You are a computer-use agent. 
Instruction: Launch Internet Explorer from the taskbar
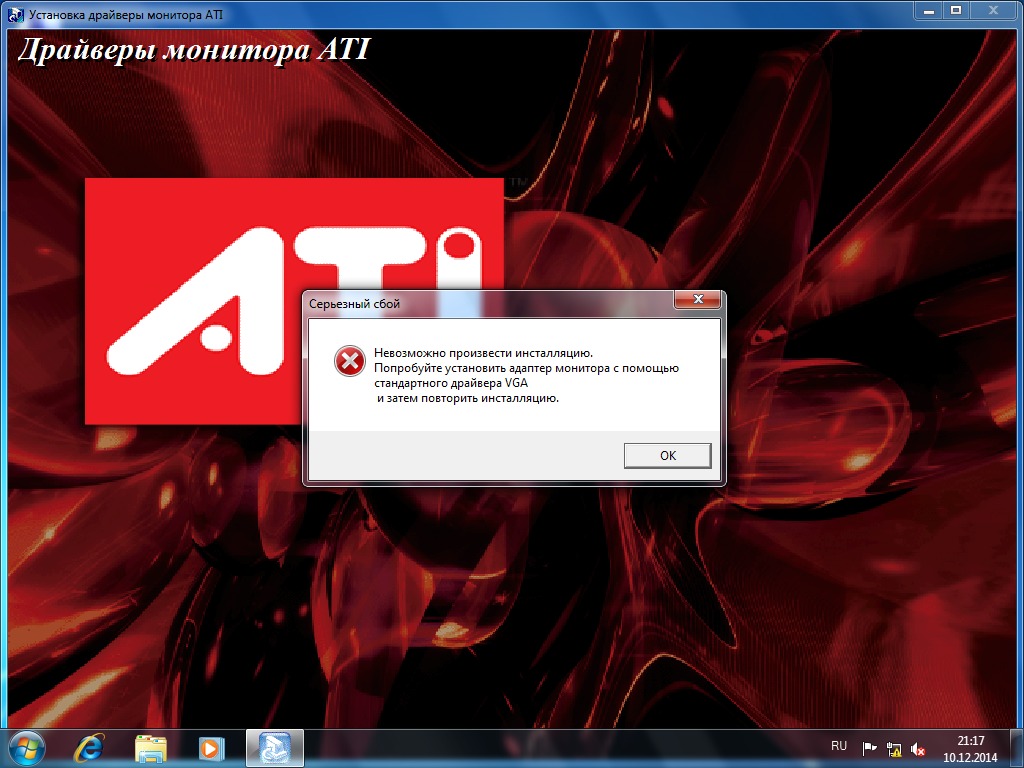(89, 747)
